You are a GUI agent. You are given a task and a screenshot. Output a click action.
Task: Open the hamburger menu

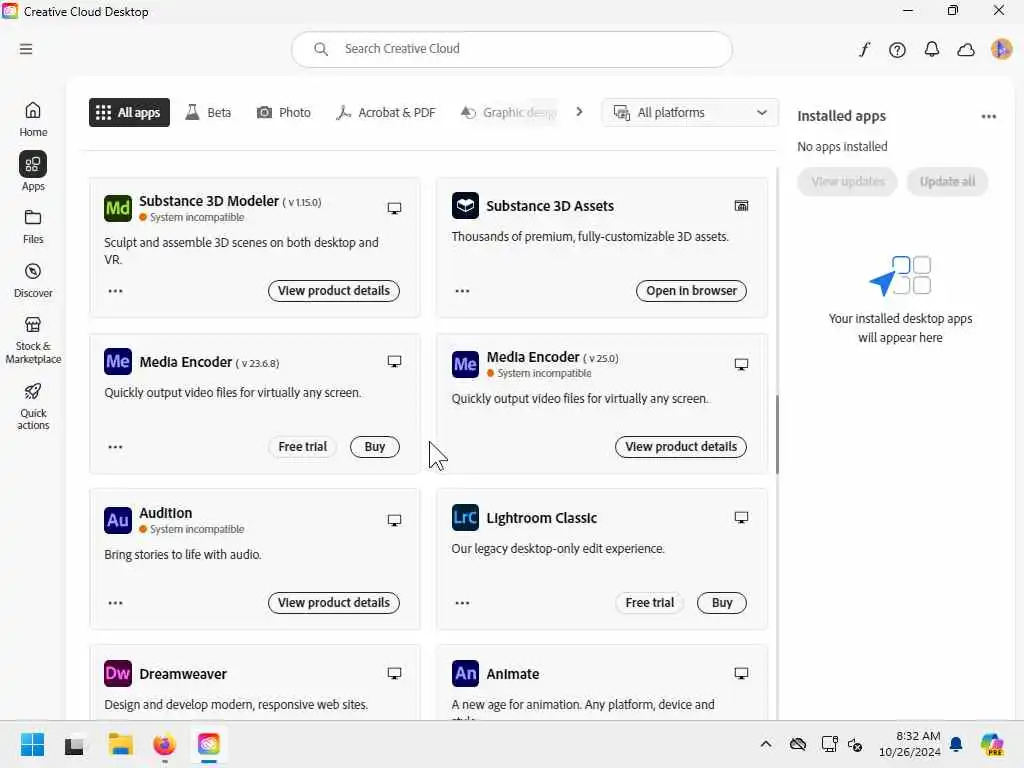coord(26,49)
